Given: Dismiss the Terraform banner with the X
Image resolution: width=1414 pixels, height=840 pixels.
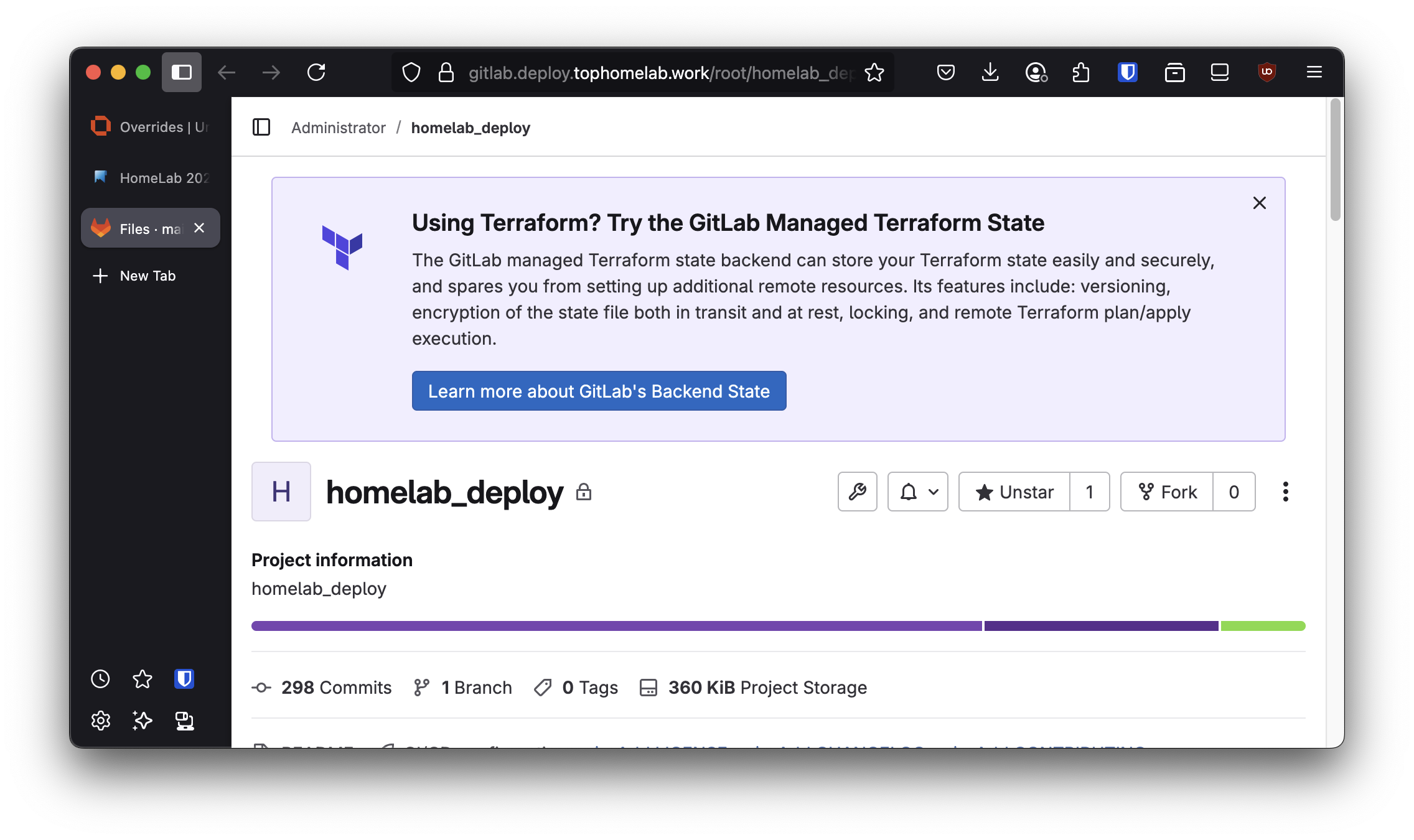Looking at the screenshot, I should [1259, 203].
